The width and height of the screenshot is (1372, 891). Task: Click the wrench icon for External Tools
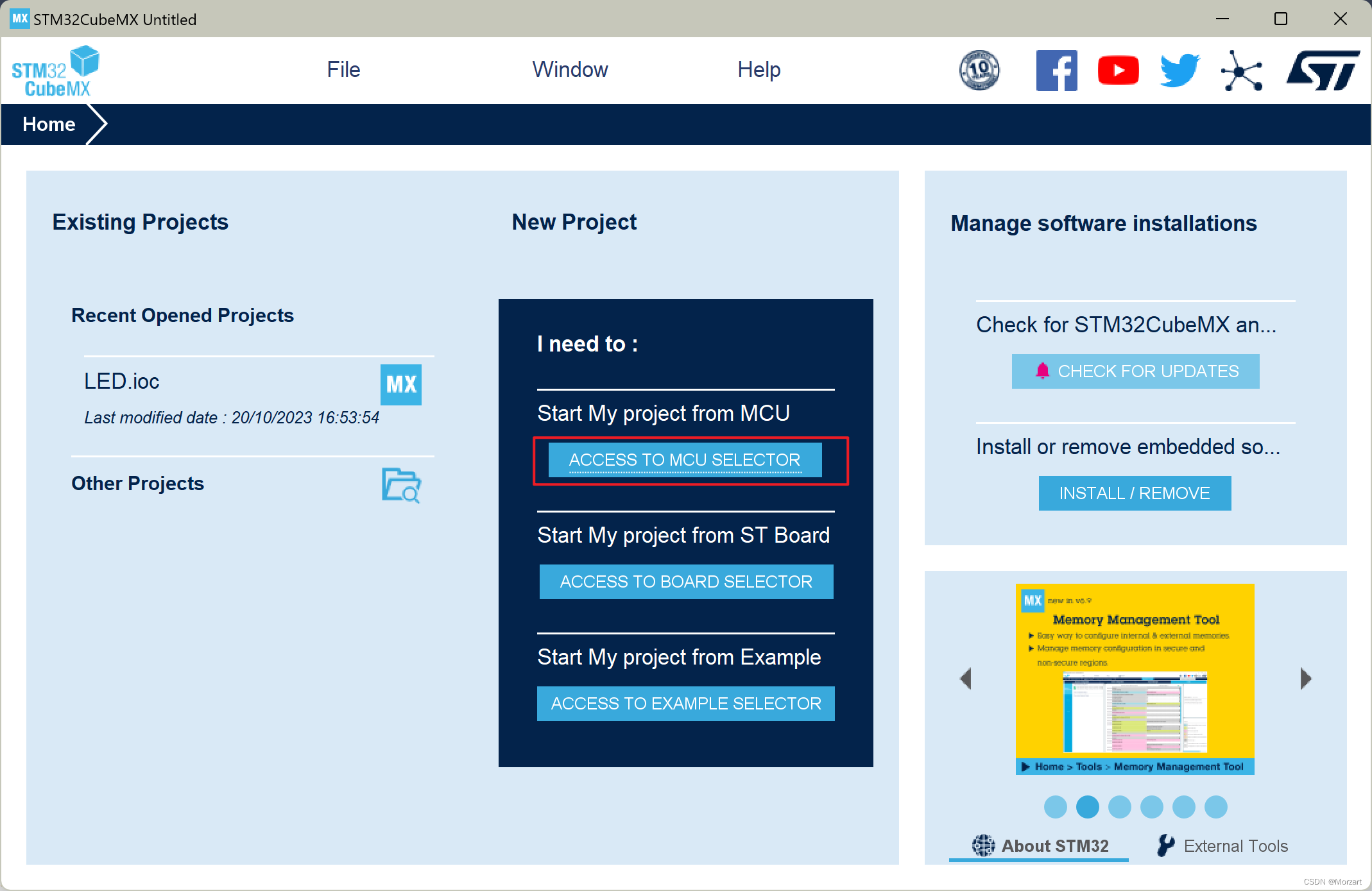[1165, 845]
